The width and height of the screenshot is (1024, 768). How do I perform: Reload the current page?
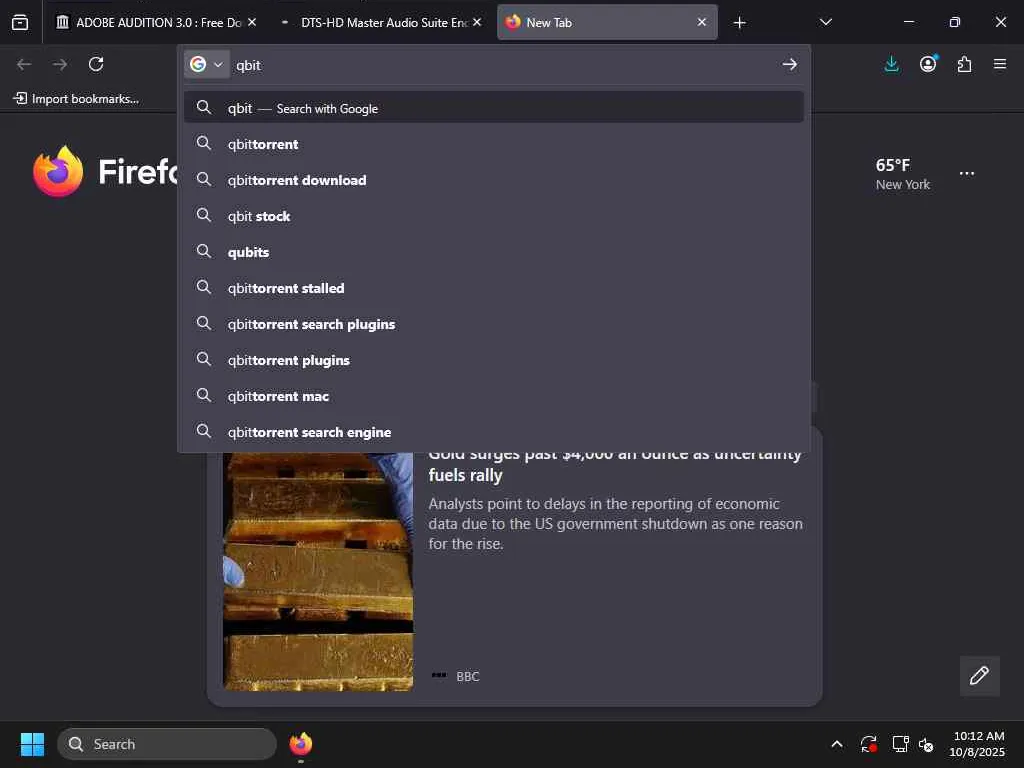(x=96, y=64)
